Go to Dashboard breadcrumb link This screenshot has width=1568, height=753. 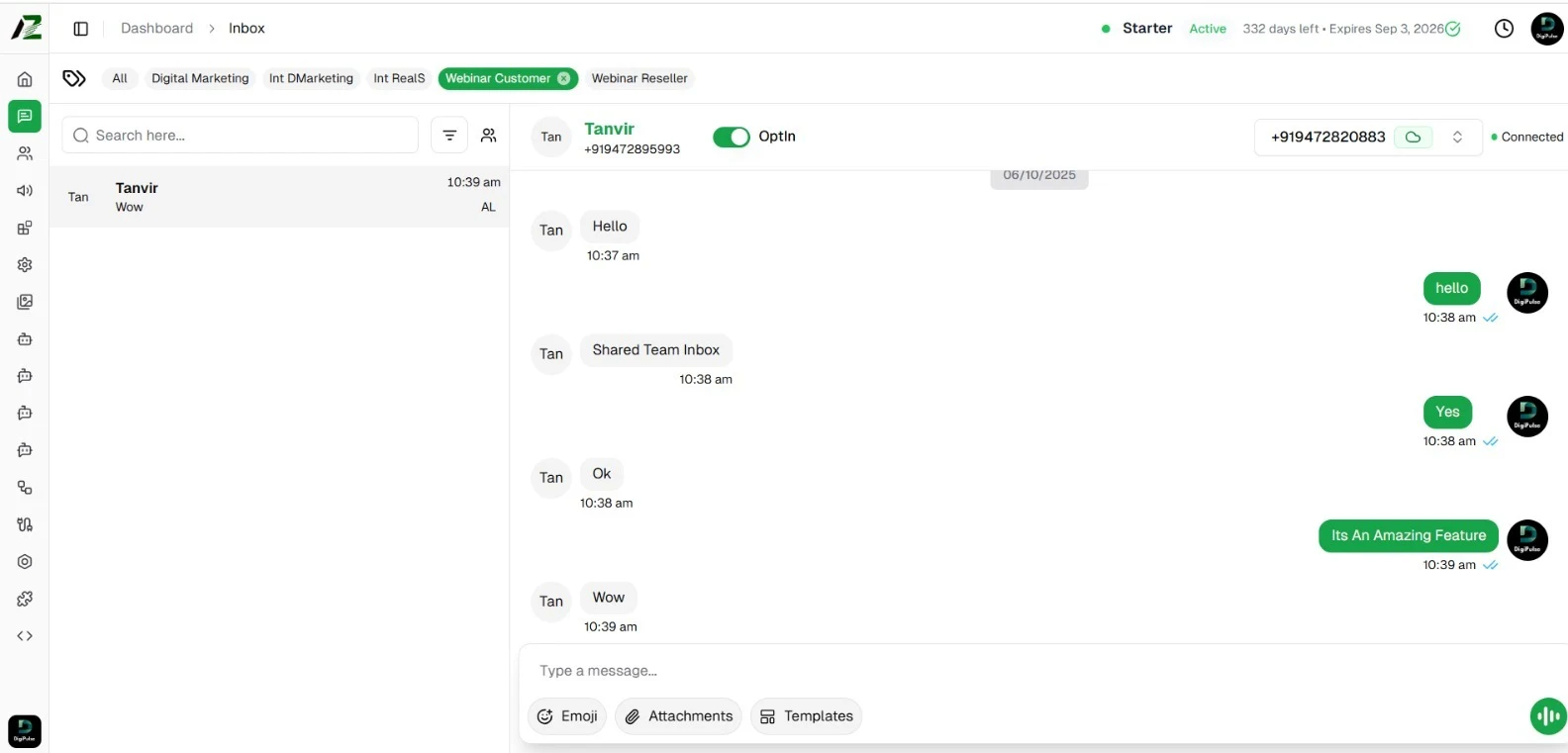[156, 29]
